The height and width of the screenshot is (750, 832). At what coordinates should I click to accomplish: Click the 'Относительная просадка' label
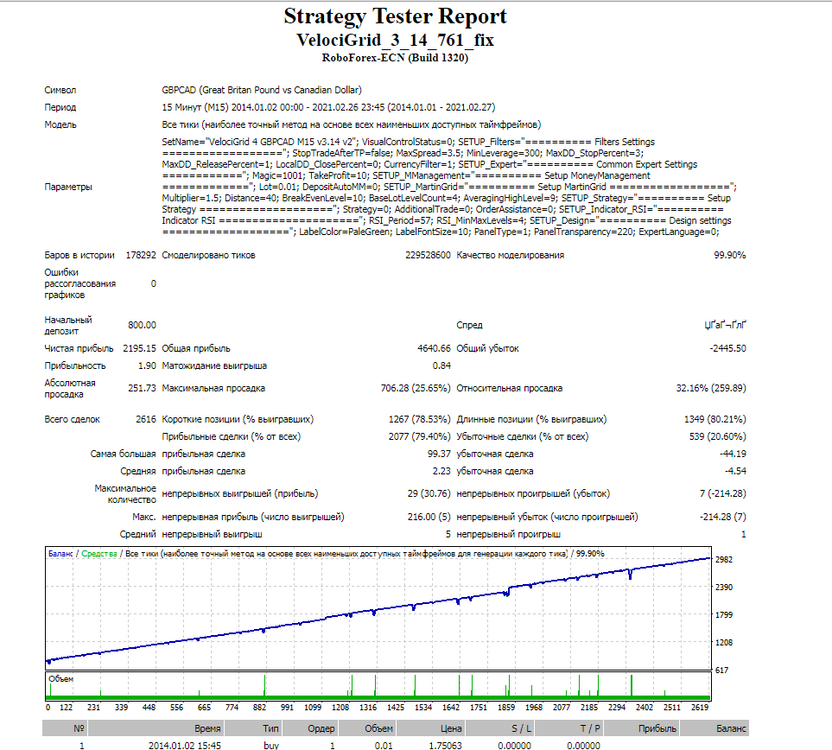[x=509, y=389]
